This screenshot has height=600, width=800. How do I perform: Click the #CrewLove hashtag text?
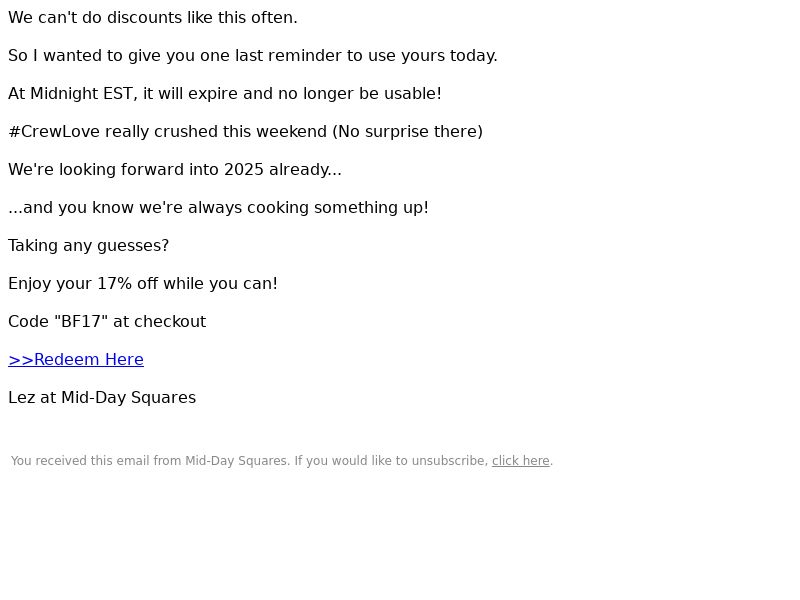point(54,132)
